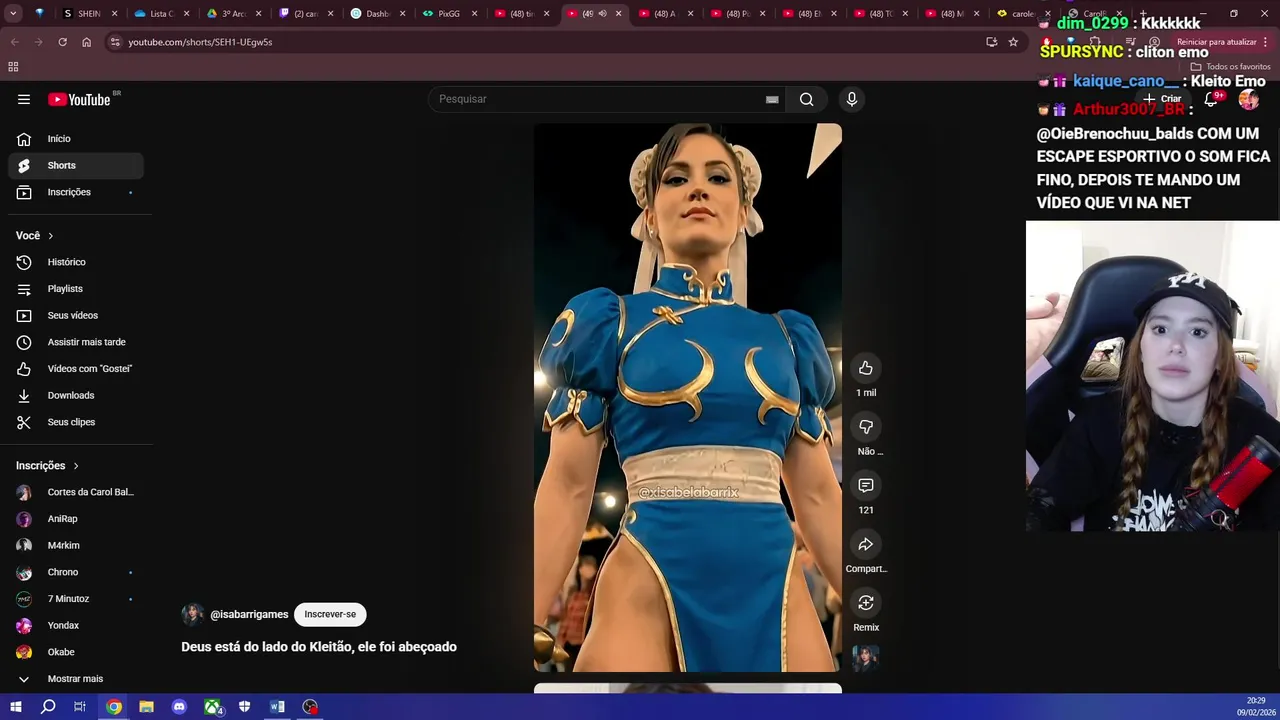Open Xbox app from the taskbar
Screen dimensions: 1280x720
point(212,707)
